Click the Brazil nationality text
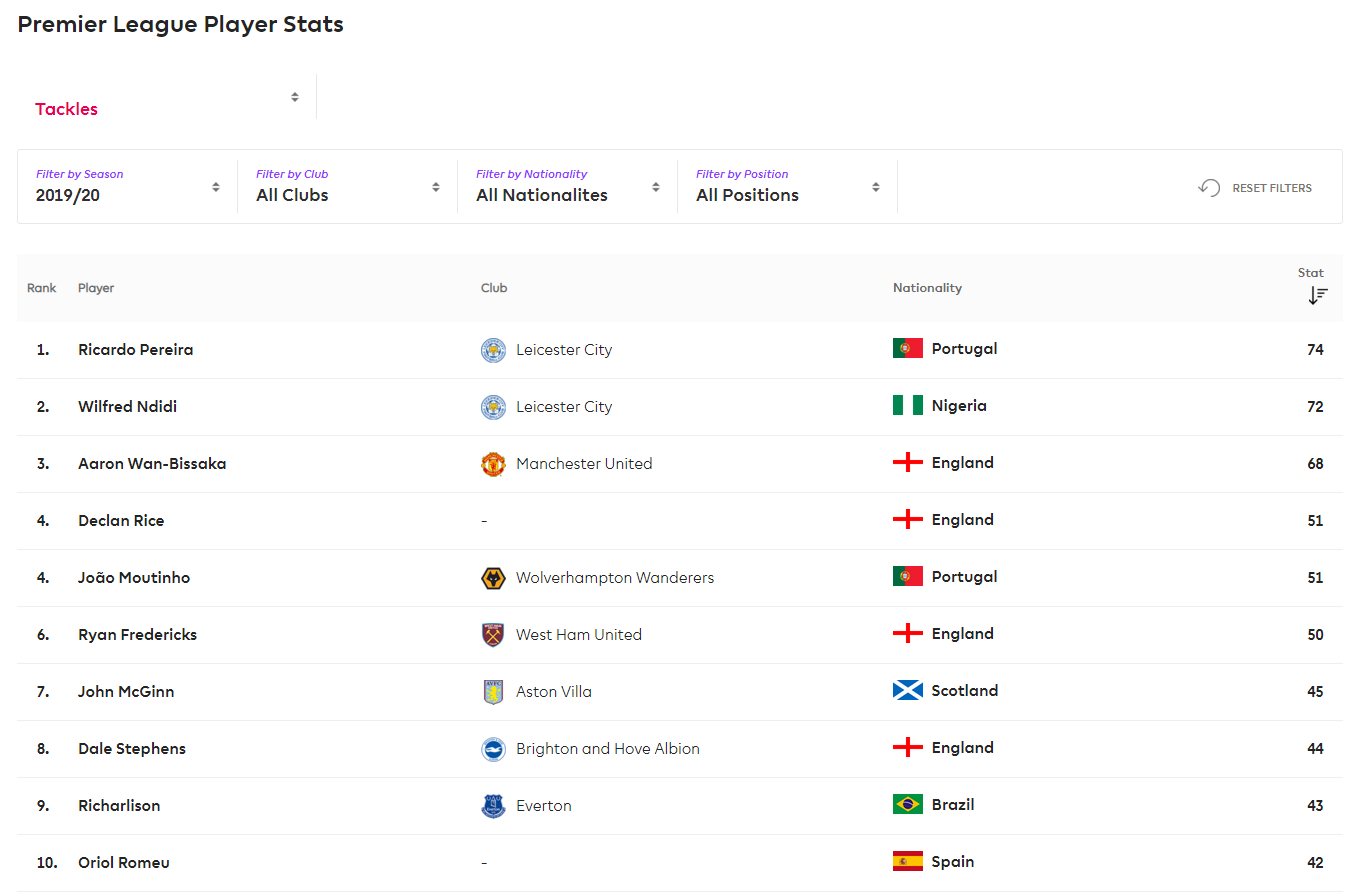 [953, 805]
